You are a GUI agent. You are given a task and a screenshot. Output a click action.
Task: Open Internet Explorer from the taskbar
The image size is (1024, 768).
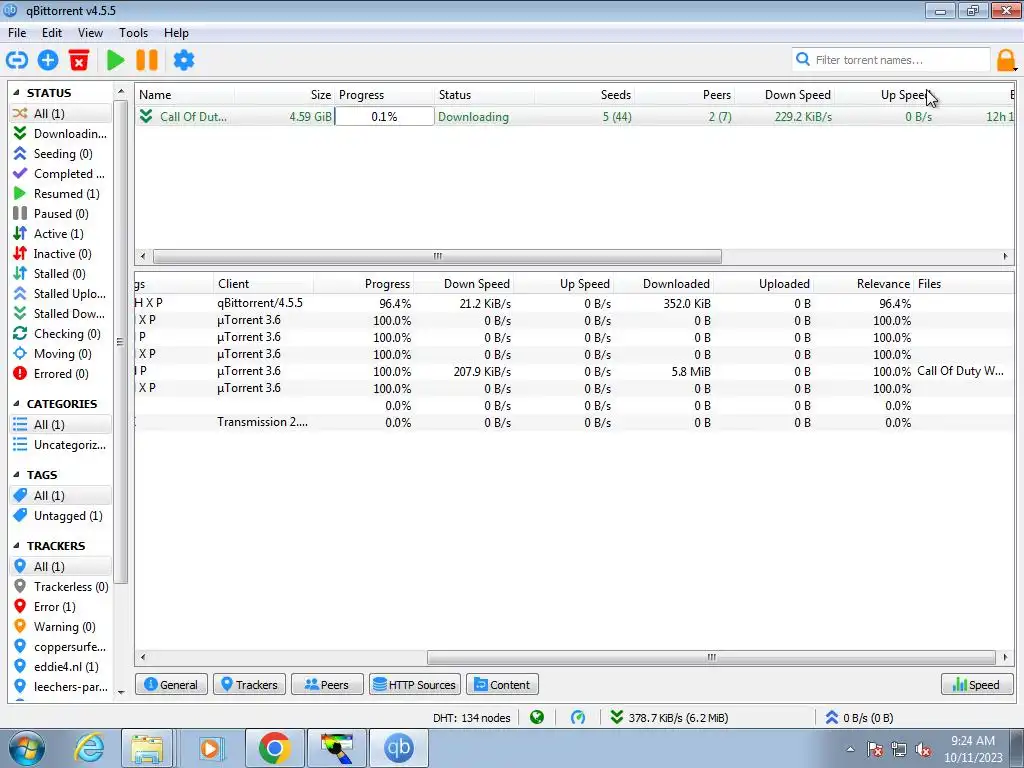89,748
